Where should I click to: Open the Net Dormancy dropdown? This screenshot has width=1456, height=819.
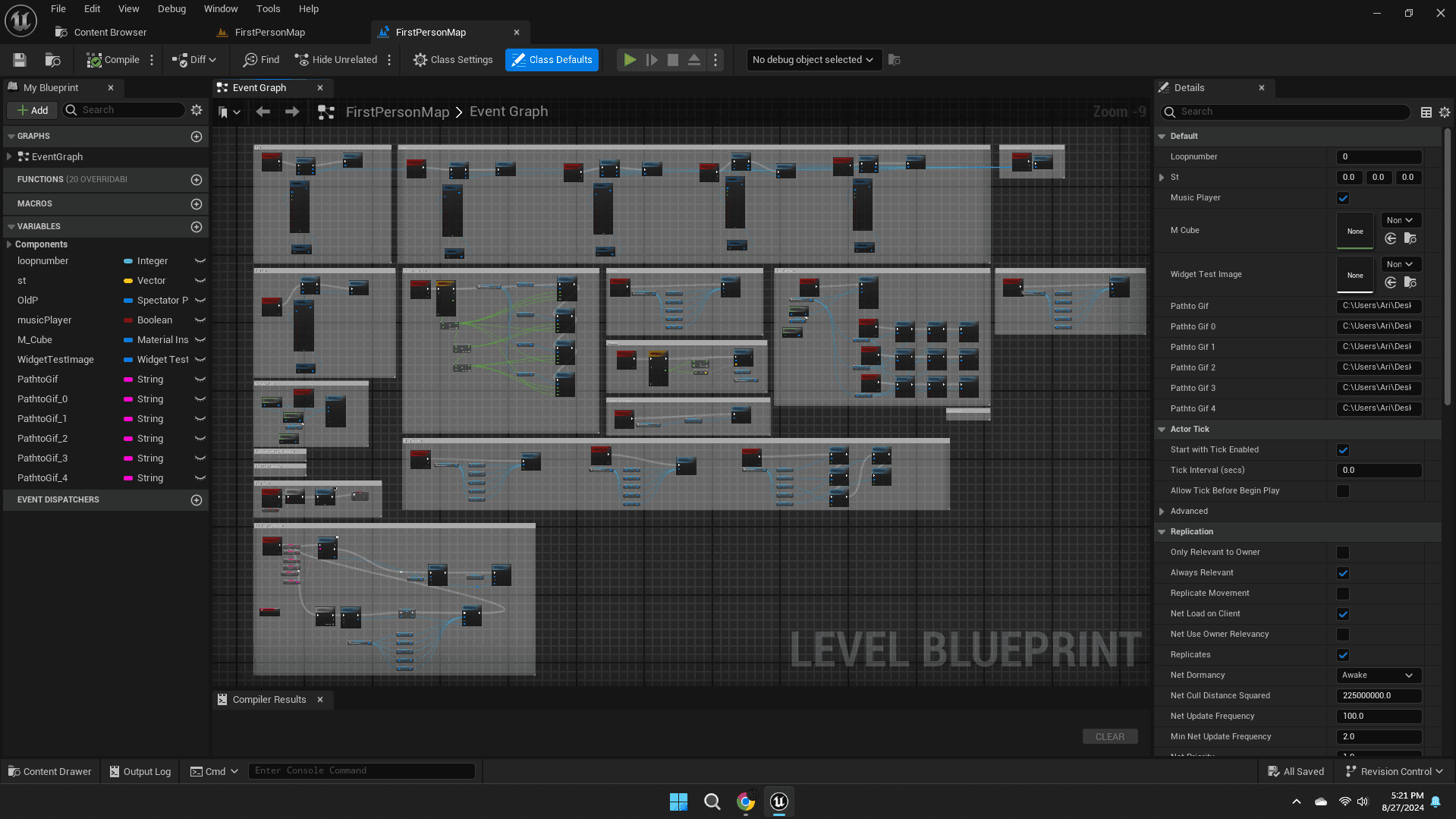(x=1378, y=676)
